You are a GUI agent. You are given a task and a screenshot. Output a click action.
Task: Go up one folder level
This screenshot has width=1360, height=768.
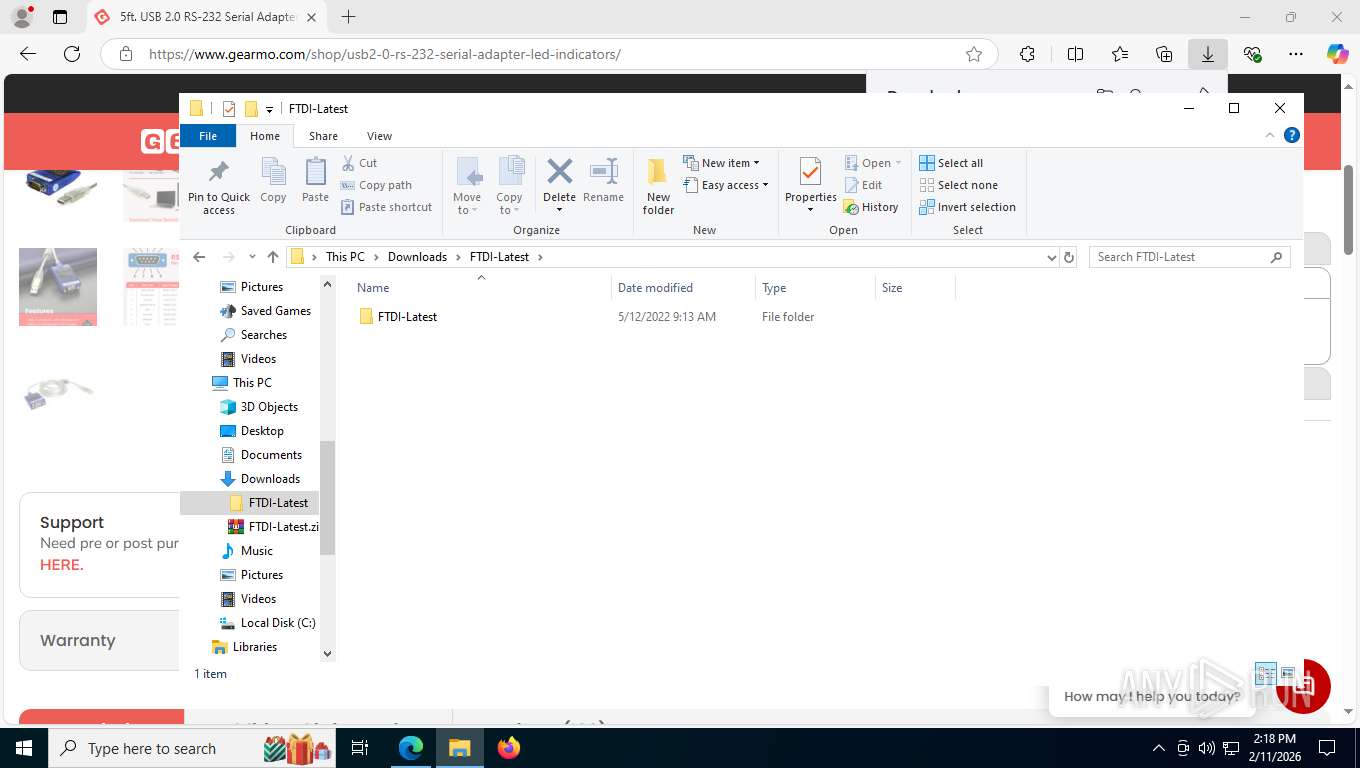coord(273,257)
